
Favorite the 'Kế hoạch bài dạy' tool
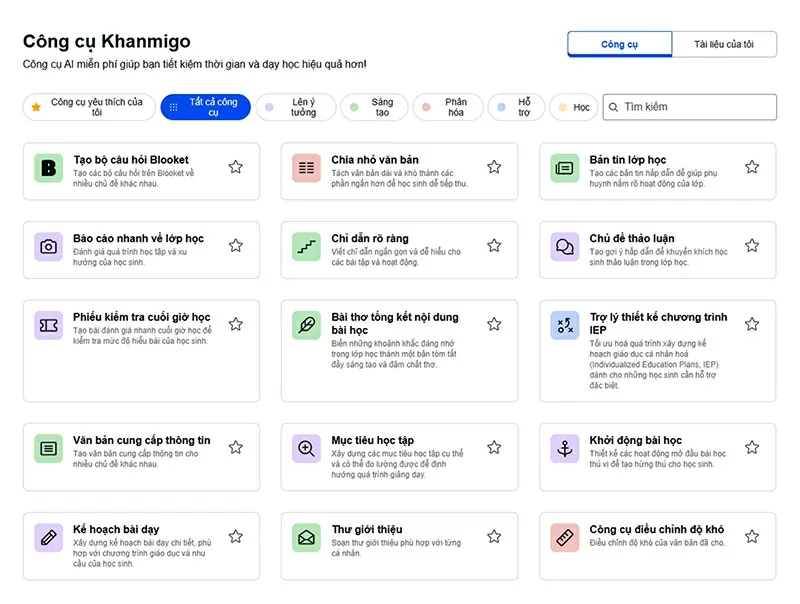click(235, 536)
